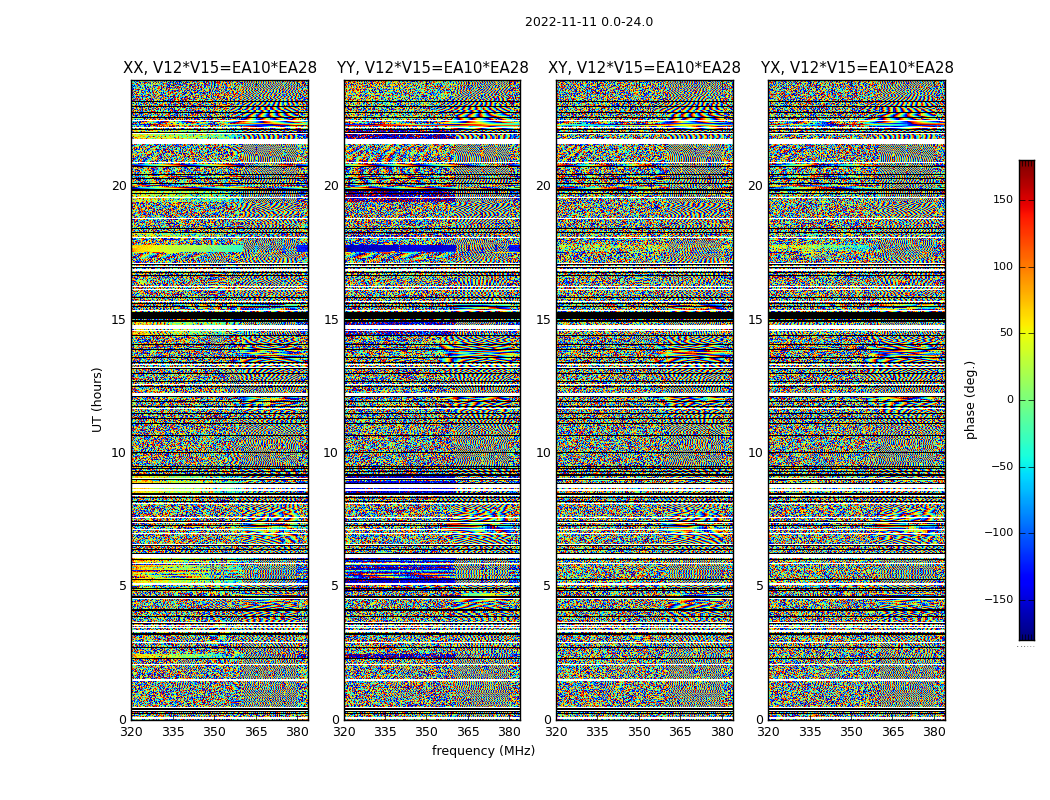The image size is (1050, 800).
Task: Click the UT (hours) axis label
Action: pyautogui.click(x=97, y=400)
